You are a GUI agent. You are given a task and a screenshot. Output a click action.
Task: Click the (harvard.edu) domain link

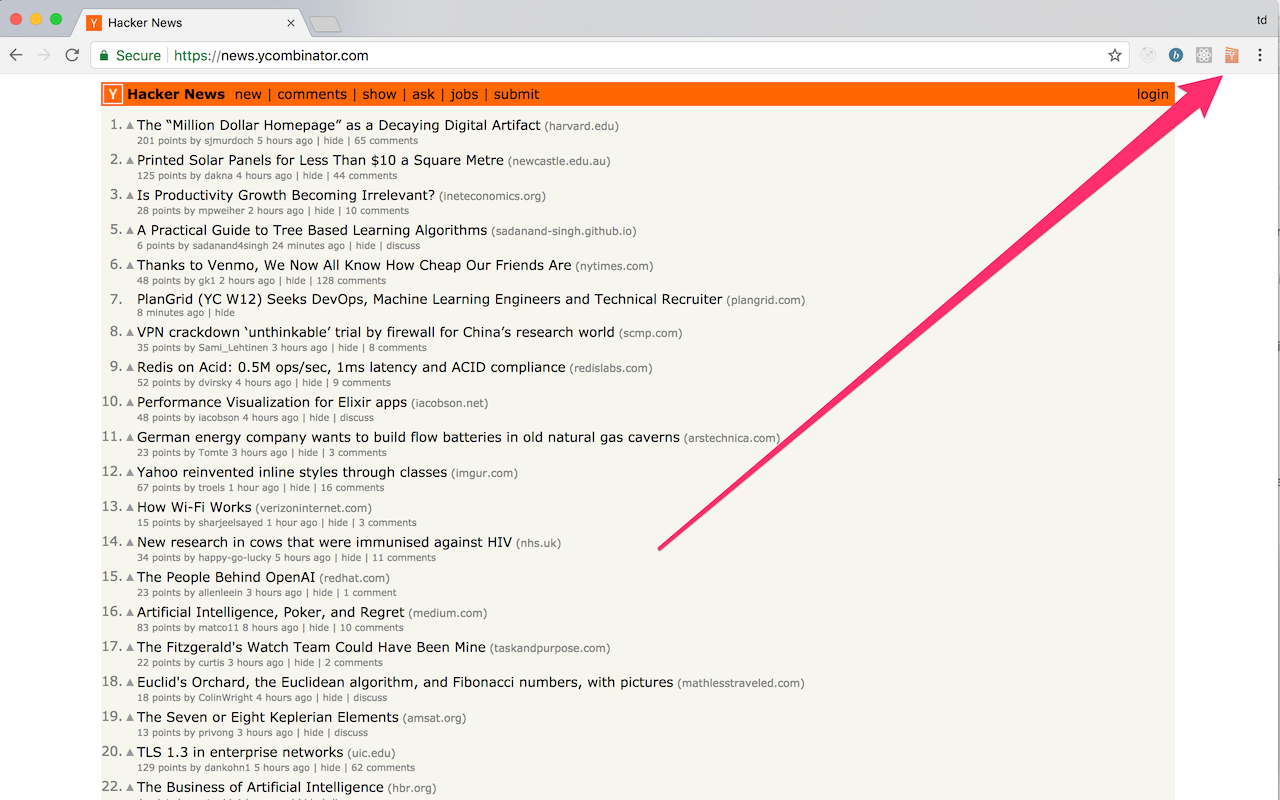tap(581, 126)
